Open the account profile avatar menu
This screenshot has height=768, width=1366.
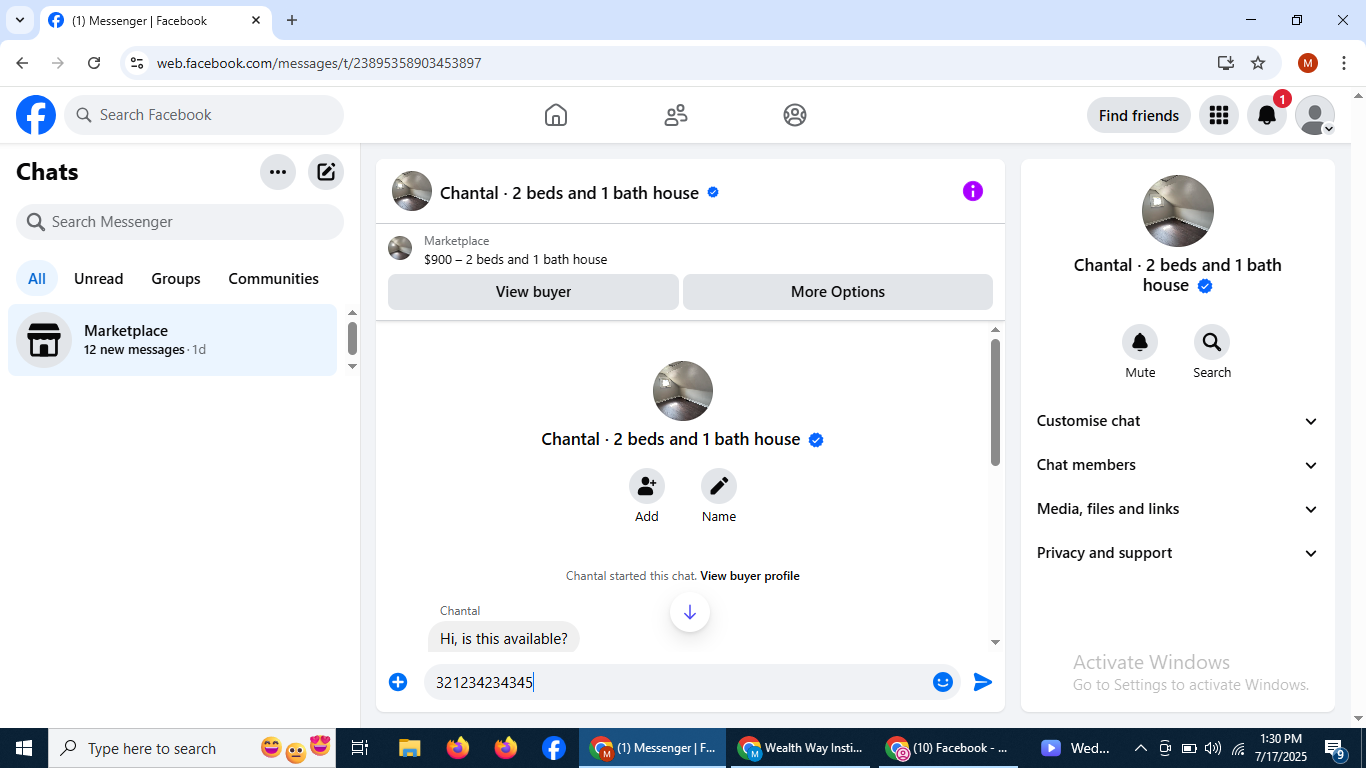pyautogui.click(x=1314, y=115)
